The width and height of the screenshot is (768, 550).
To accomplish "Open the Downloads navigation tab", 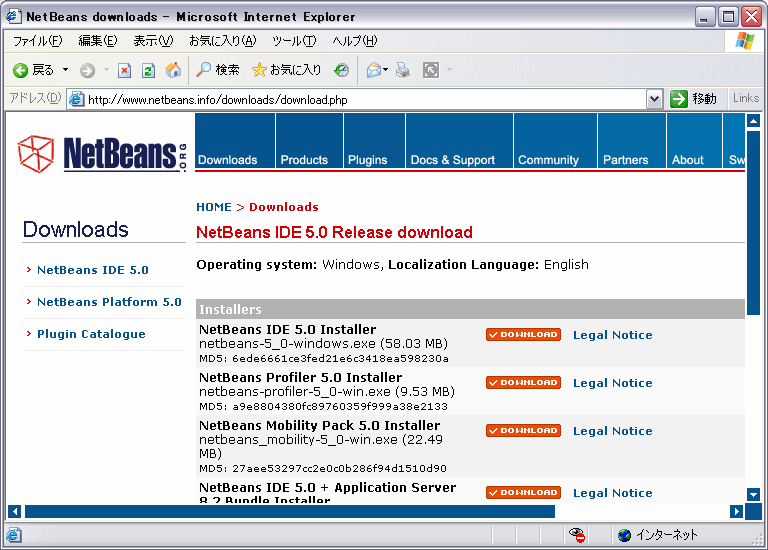I will [x=235, y=141].
